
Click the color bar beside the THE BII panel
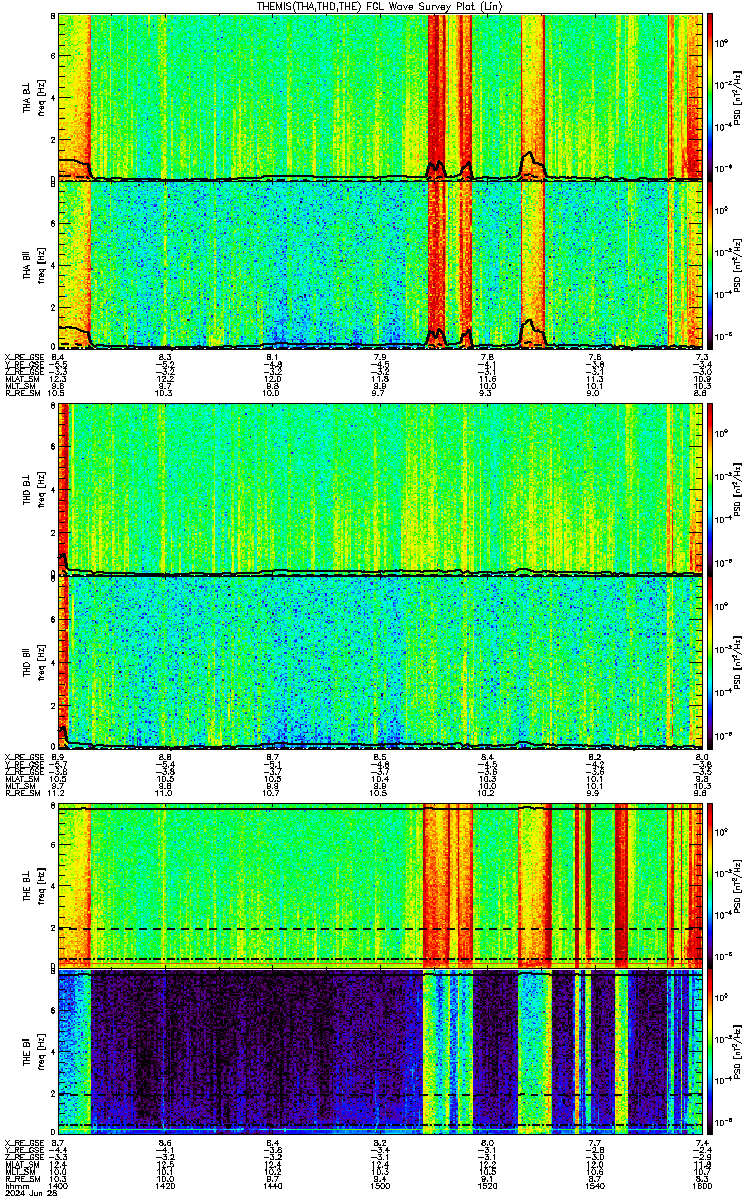tap(711, 1053)
